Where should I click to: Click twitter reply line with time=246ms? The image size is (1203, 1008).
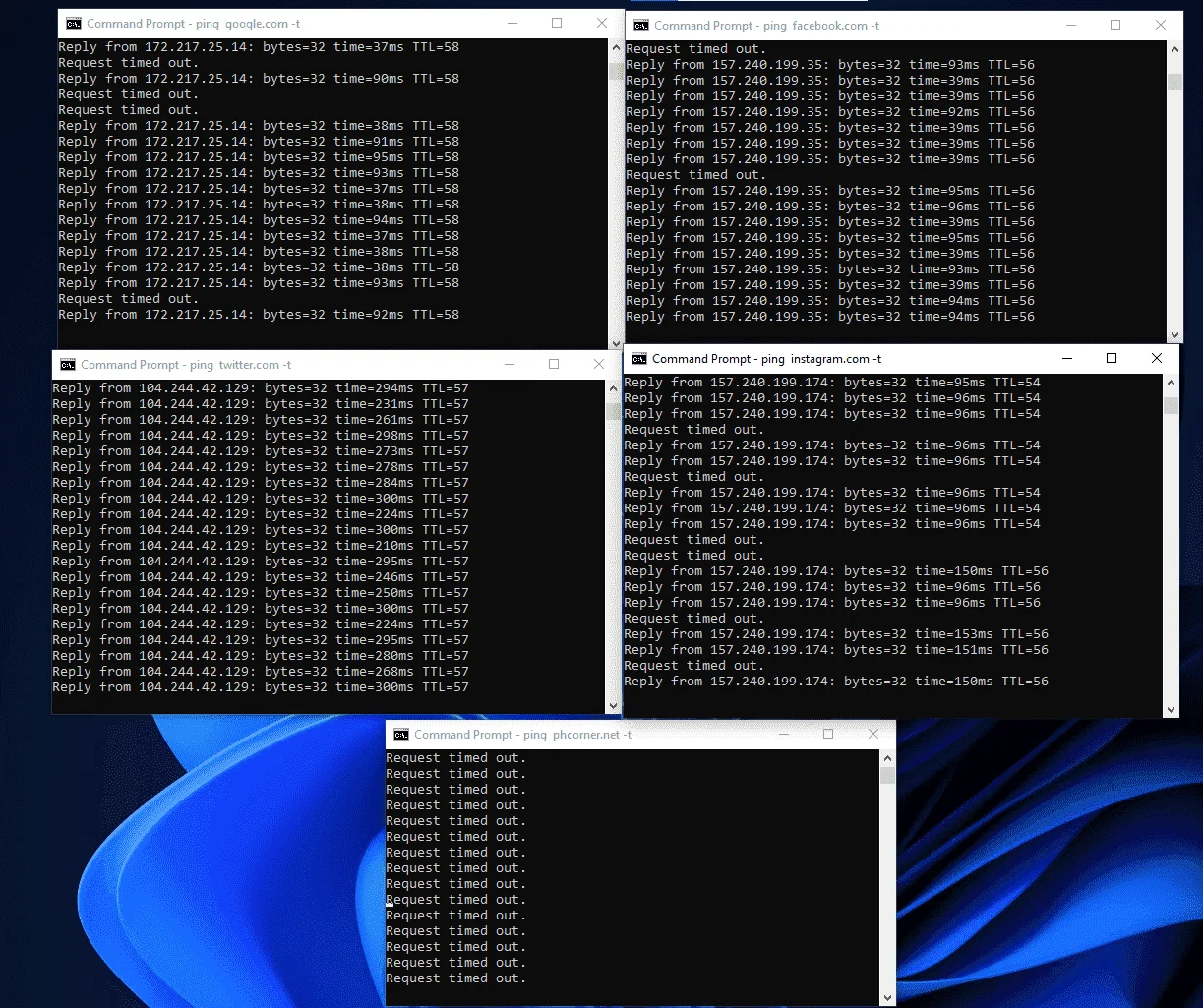(261, 577)
